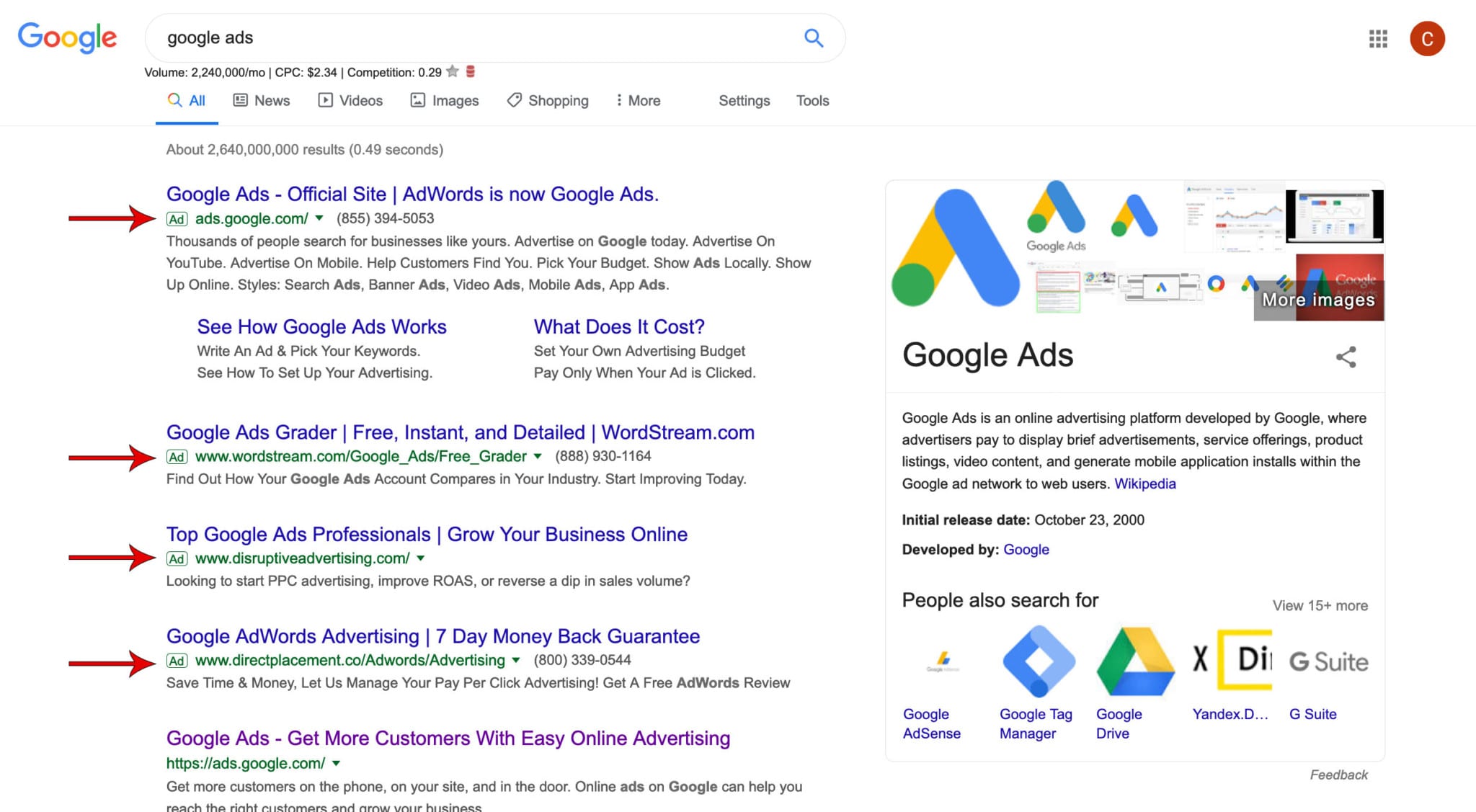Click the search magnifying glass icon

813,37
